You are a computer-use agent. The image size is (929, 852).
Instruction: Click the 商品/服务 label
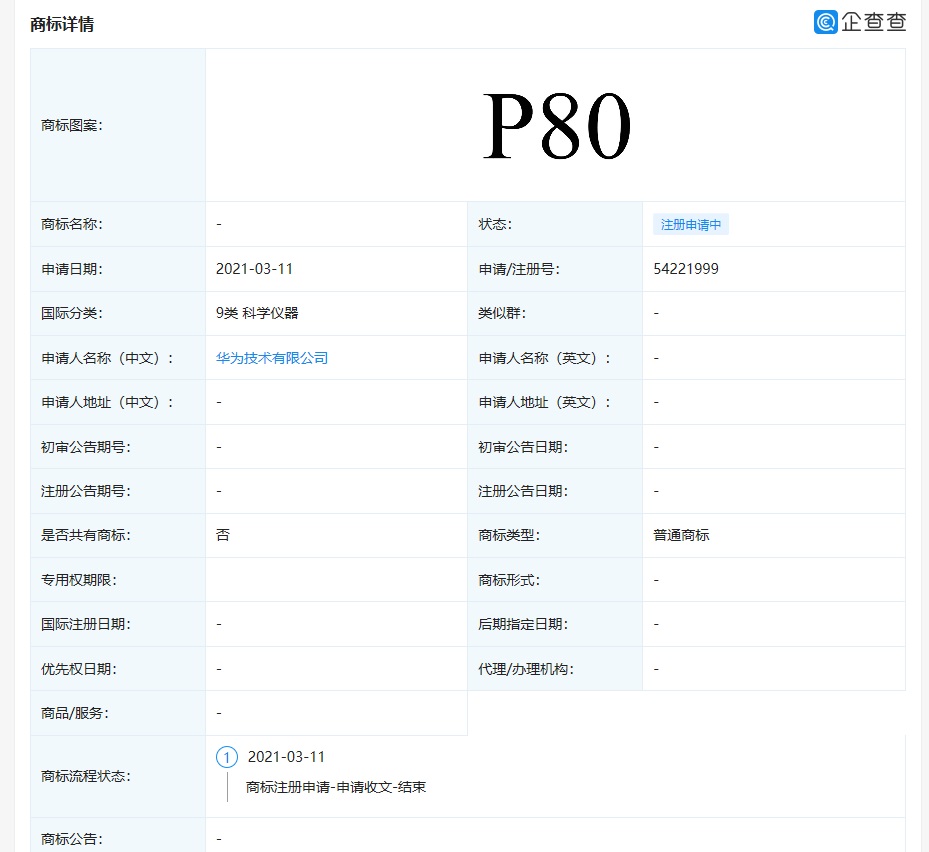[75, 713]
